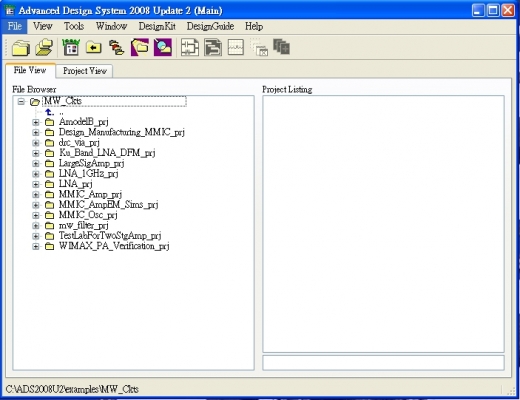This screenshot has height=400, width=520.
Task: Click the Open Project toolbar icon
Action: (x=44, y=47)
